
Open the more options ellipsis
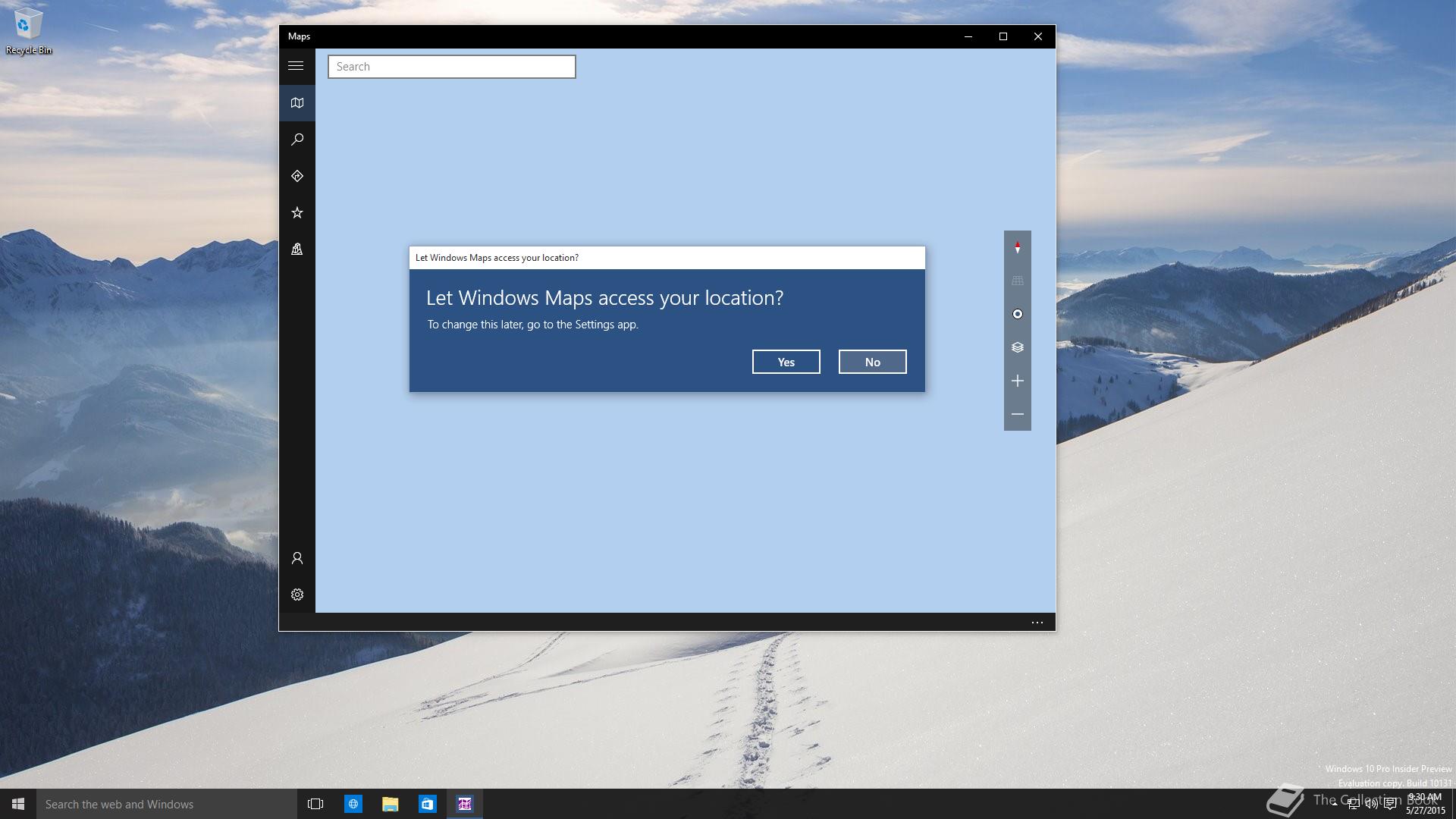pos(1037,623)
